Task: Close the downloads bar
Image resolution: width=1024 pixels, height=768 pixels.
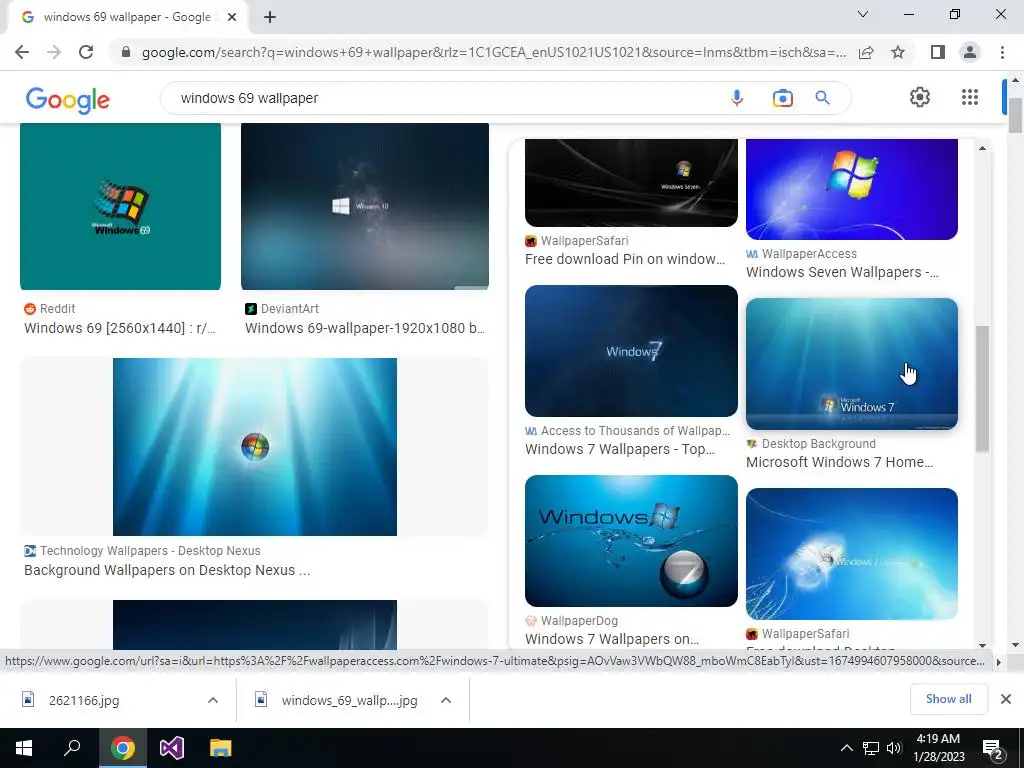Action: coord(1006,699)
